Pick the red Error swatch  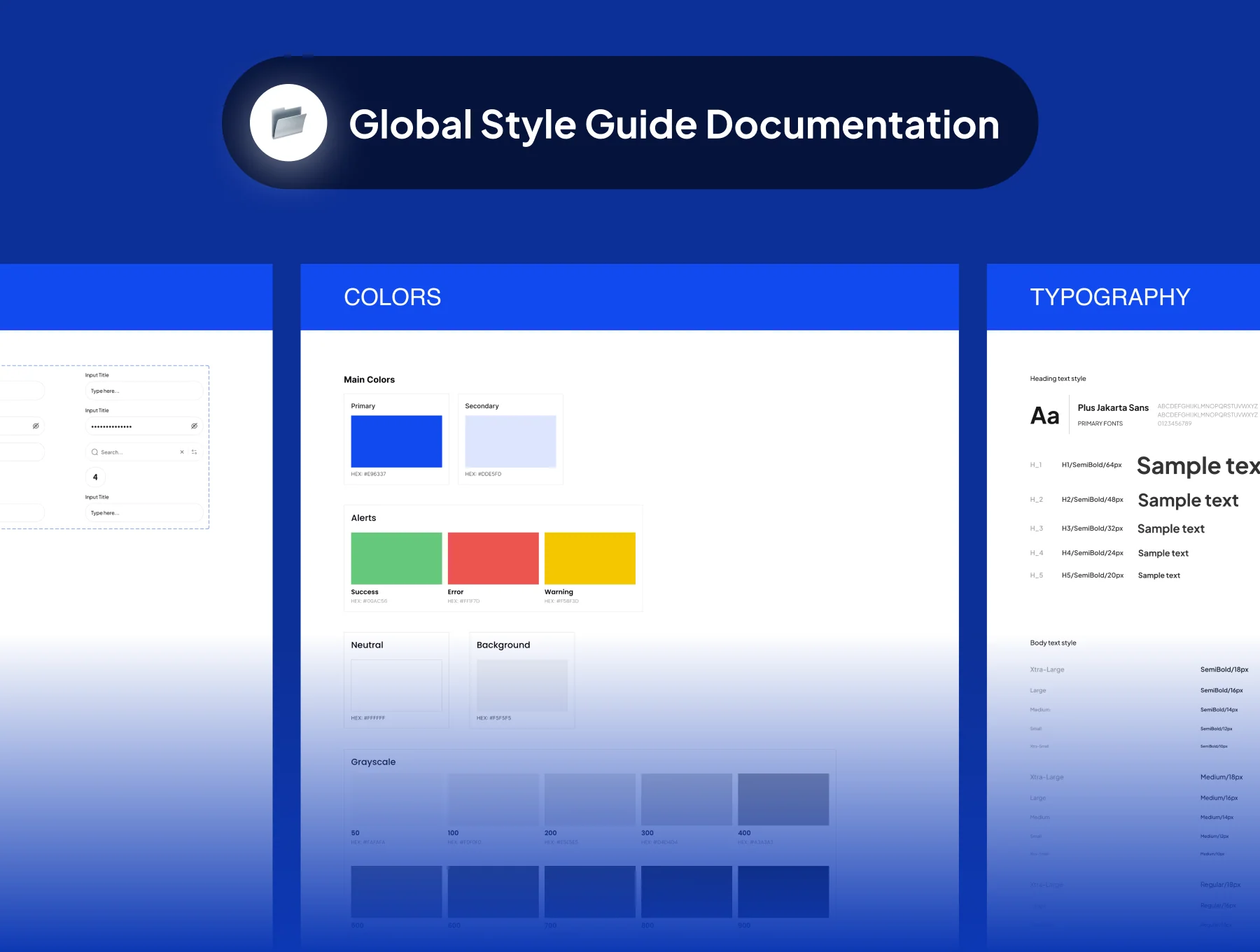point(493,558)
